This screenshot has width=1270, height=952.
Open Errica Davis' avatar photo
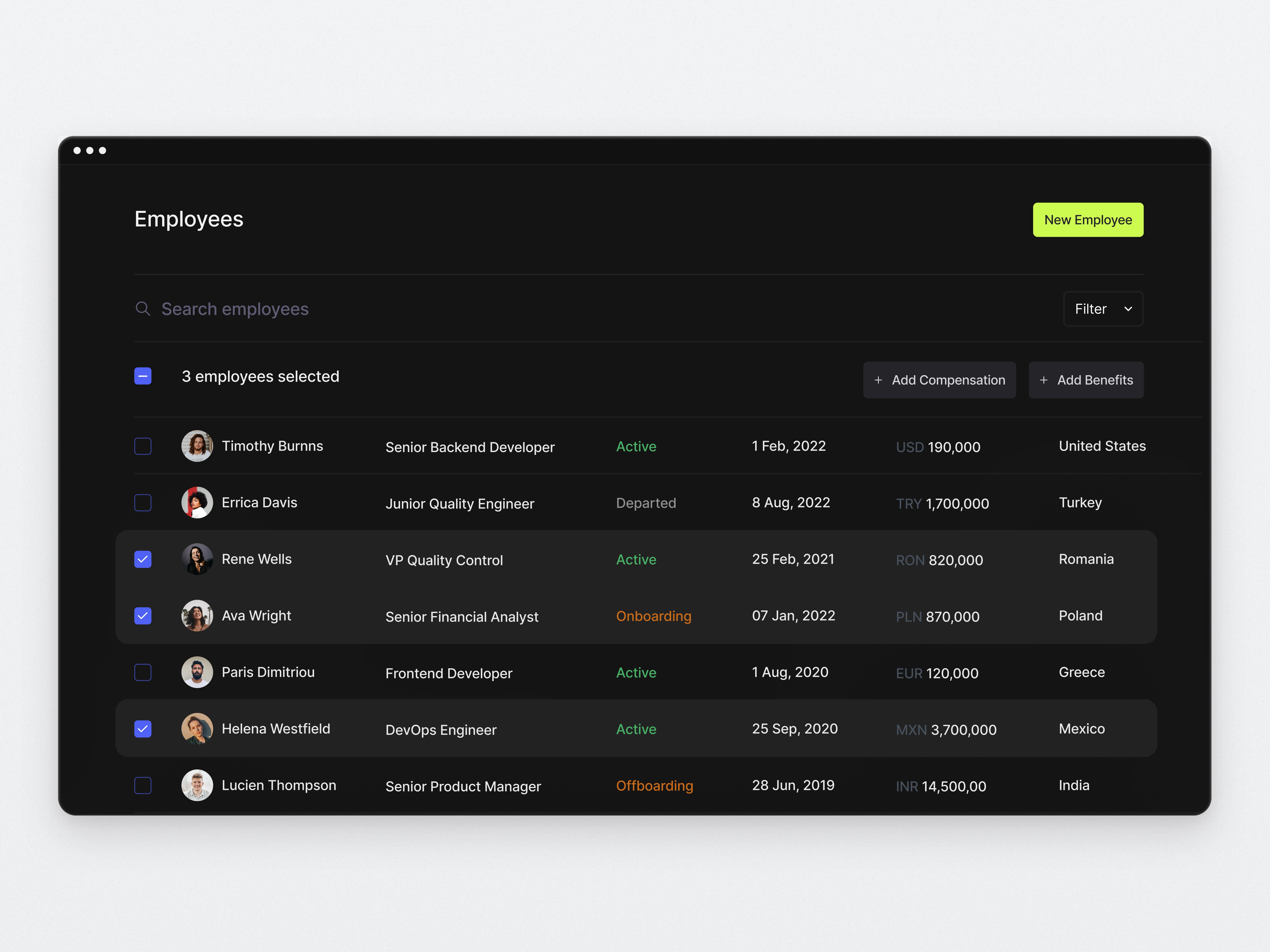pos(197,503)
